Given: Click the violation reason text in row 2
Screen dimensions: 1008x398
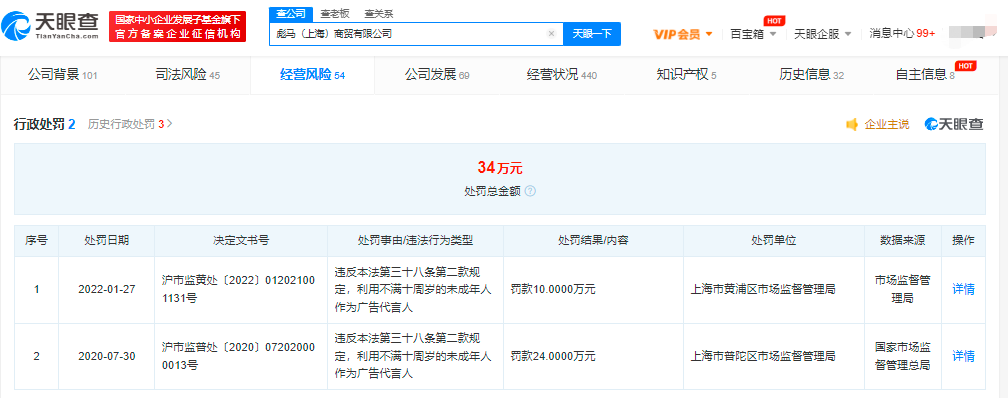Looking at the screenshot, I should 413,356.
